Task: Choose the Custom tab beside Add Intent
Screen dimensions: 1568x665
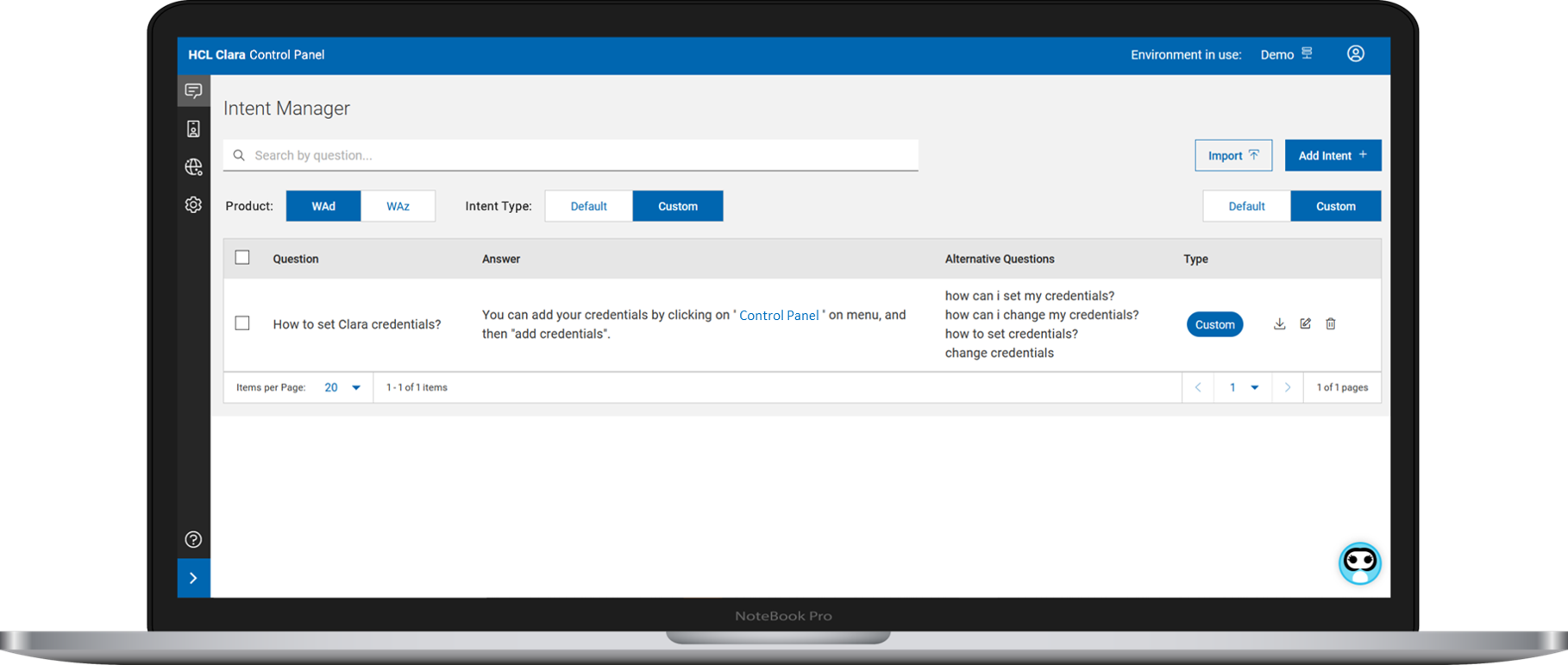Action: 1336,206
